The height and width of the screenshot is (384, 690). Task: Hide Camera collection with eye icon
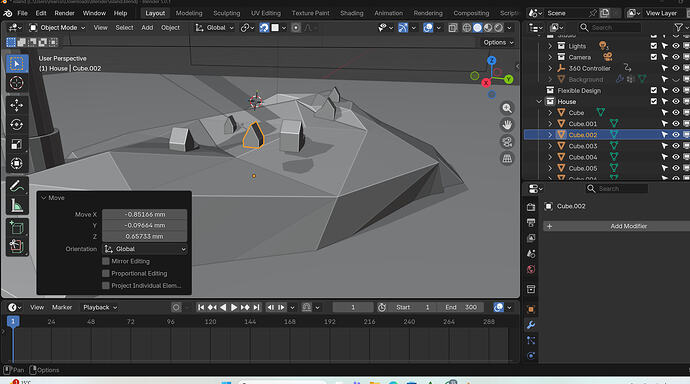pyautogui.click(x=675, y=57)
